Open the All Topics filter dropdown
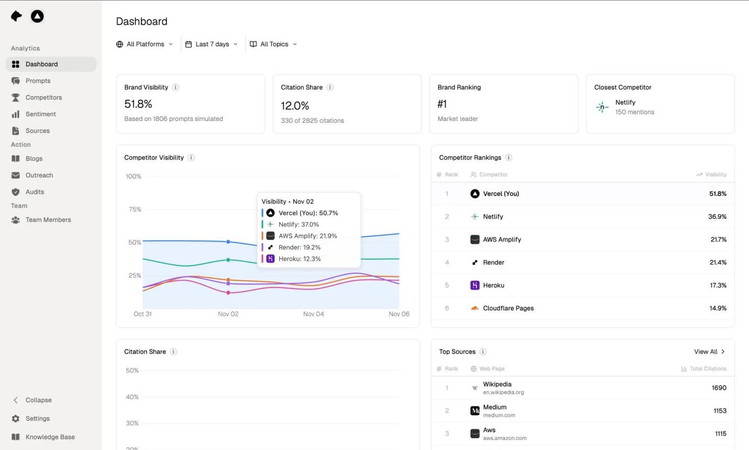 point(273,44)
